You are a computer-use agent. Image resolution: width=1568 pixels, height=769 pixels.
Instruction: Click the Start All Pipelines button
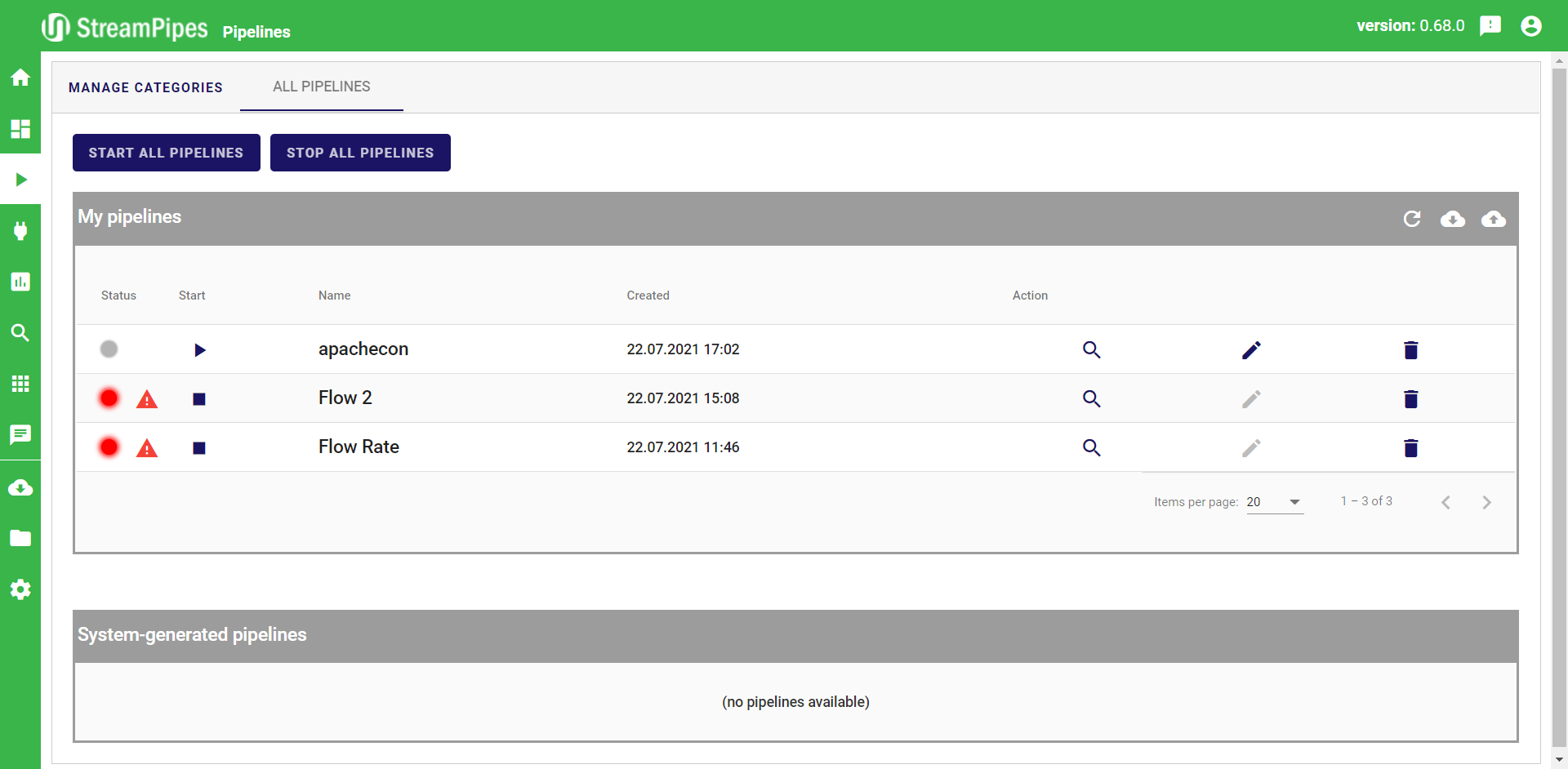pos(166,153)
